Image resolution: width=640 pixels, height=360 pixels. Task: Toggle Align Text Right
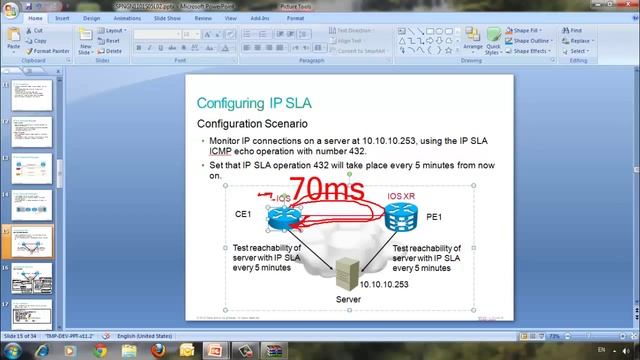[x=269, y=48]
